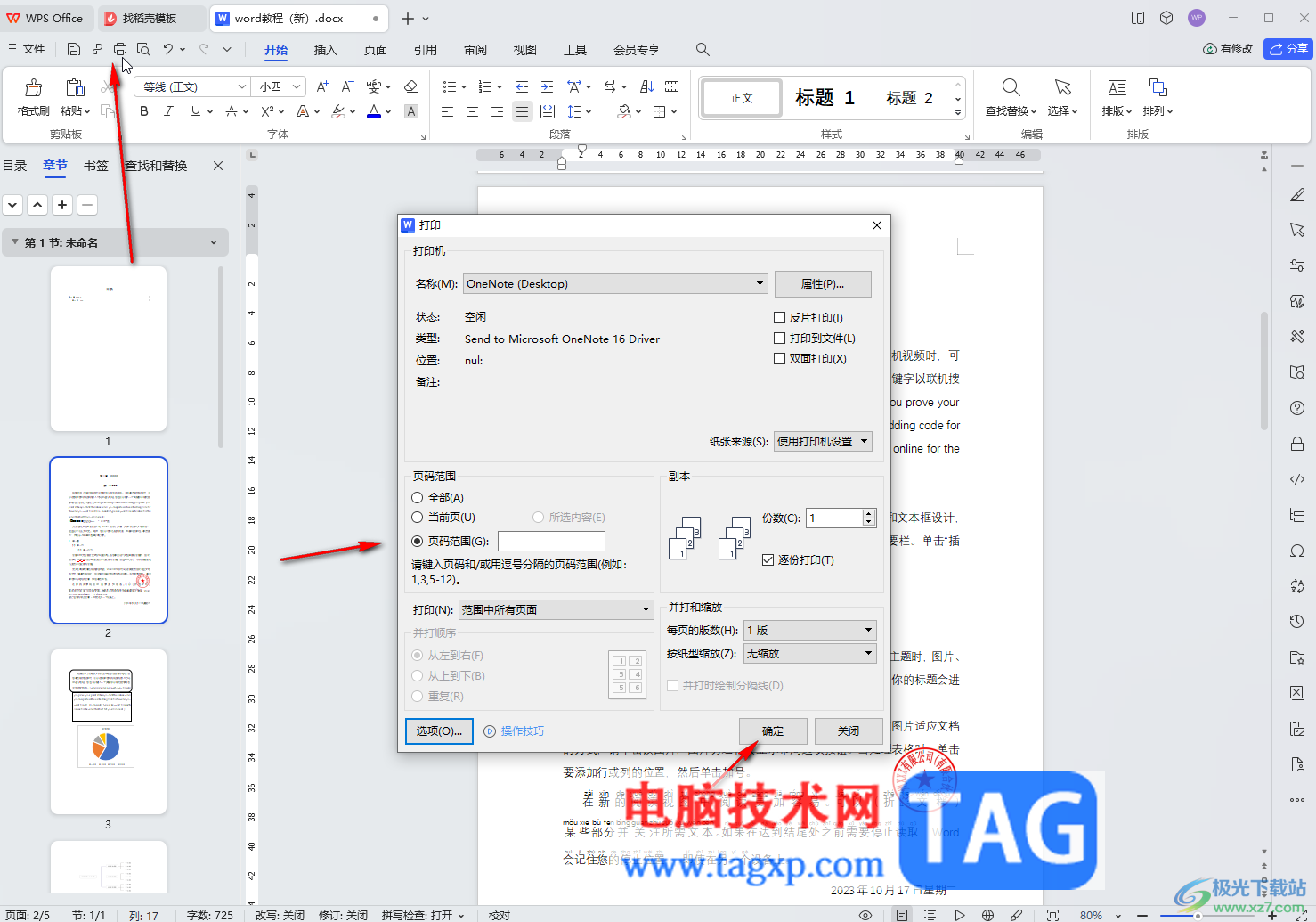Click the text highlight color icon
The image size is (1316, 922).
[338, 111]
